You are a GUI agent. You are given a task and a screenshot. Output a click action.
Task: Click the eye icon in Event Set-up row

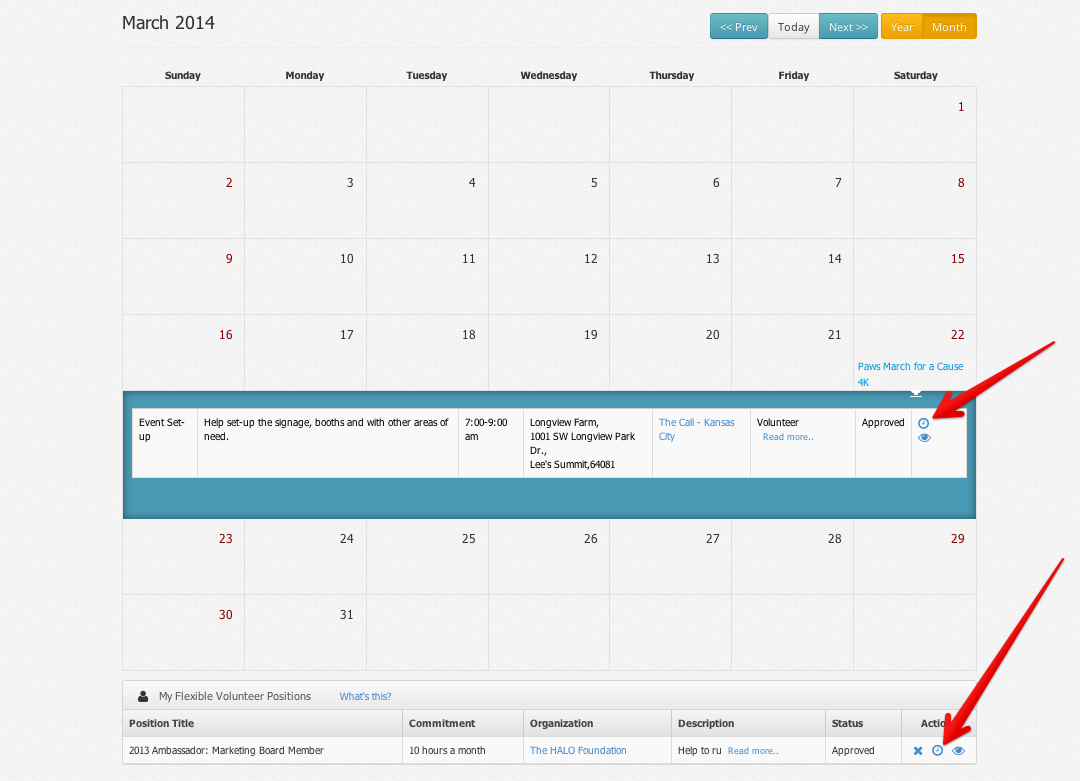924,437
